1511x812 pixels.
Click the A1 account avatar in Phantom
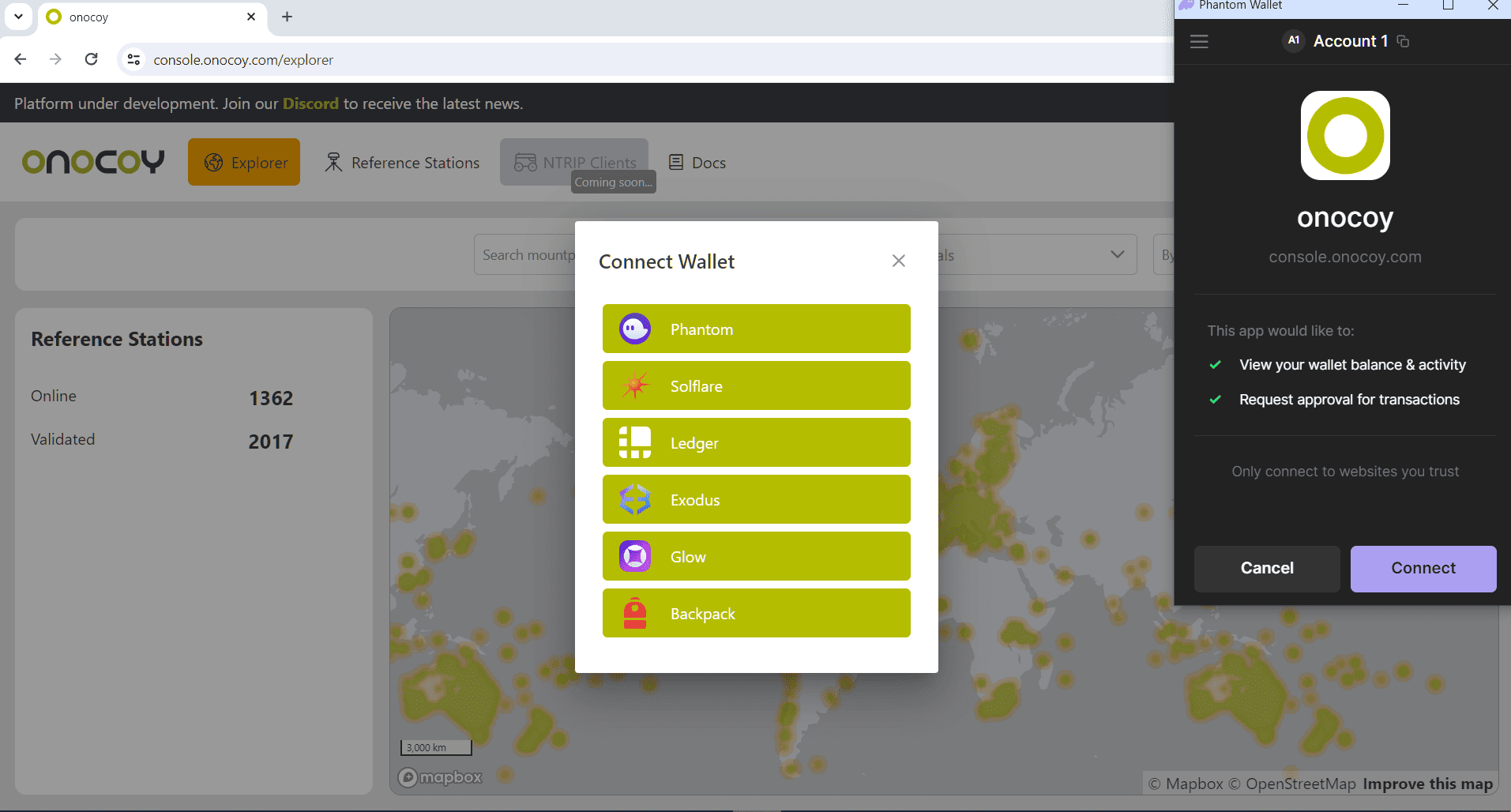coord(1293,40)
